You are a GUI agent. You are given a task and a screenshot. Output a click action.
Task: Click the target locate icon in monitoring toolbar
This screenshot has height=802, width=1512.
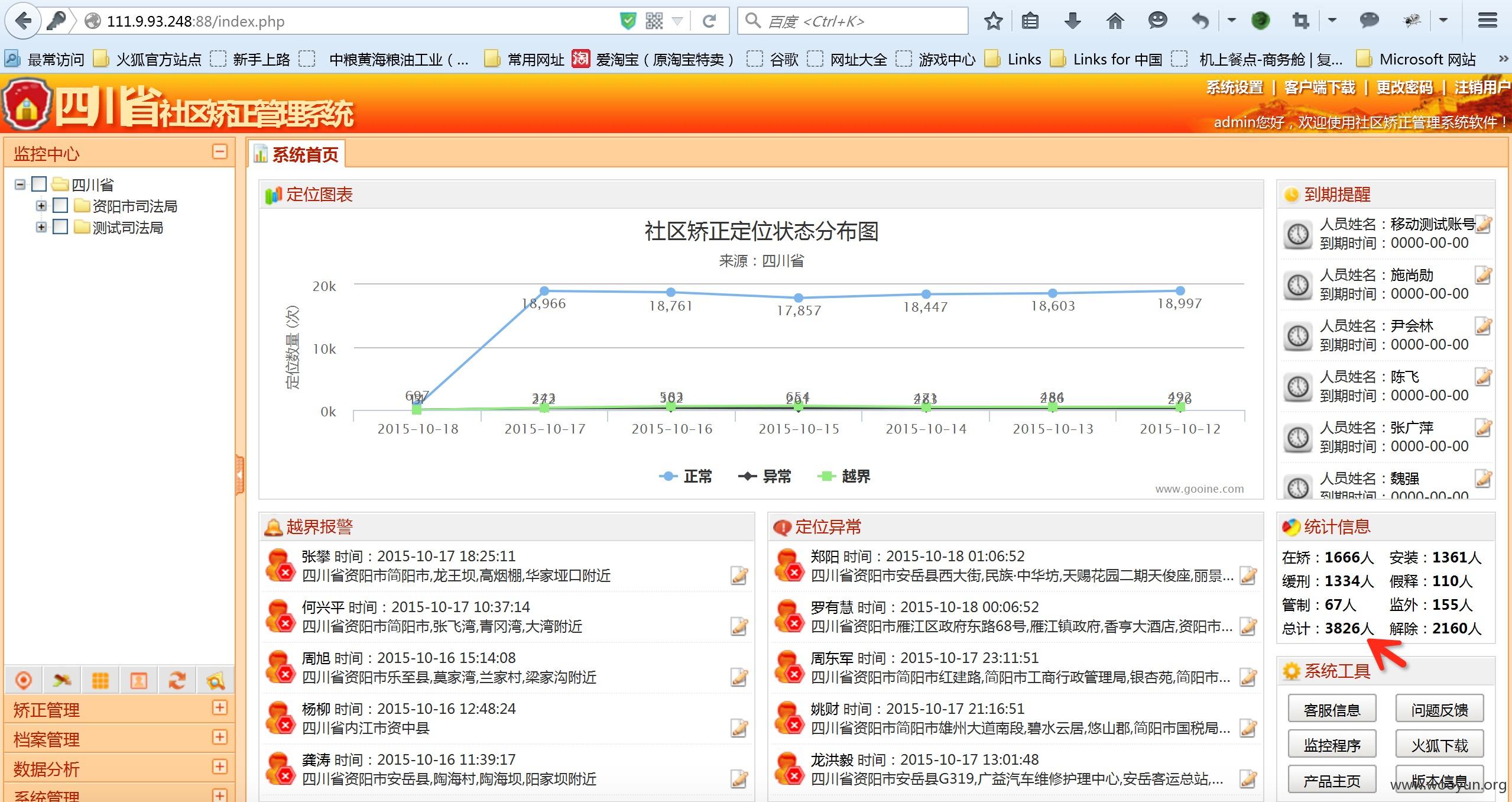[x=24, y=681]
